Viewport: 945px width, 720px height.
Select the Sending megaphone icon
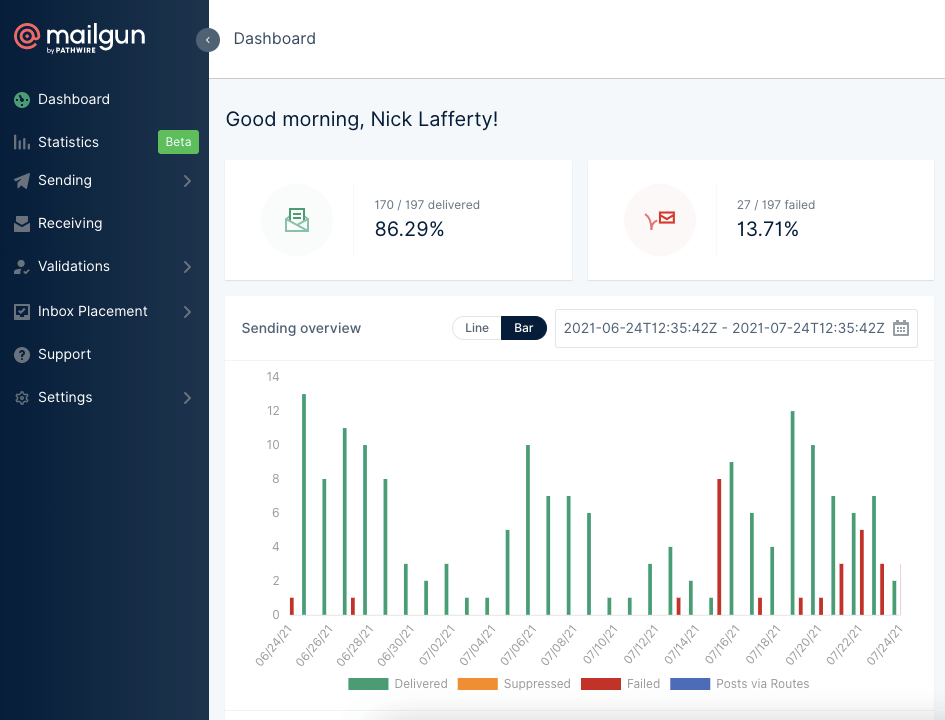point(21,181)
